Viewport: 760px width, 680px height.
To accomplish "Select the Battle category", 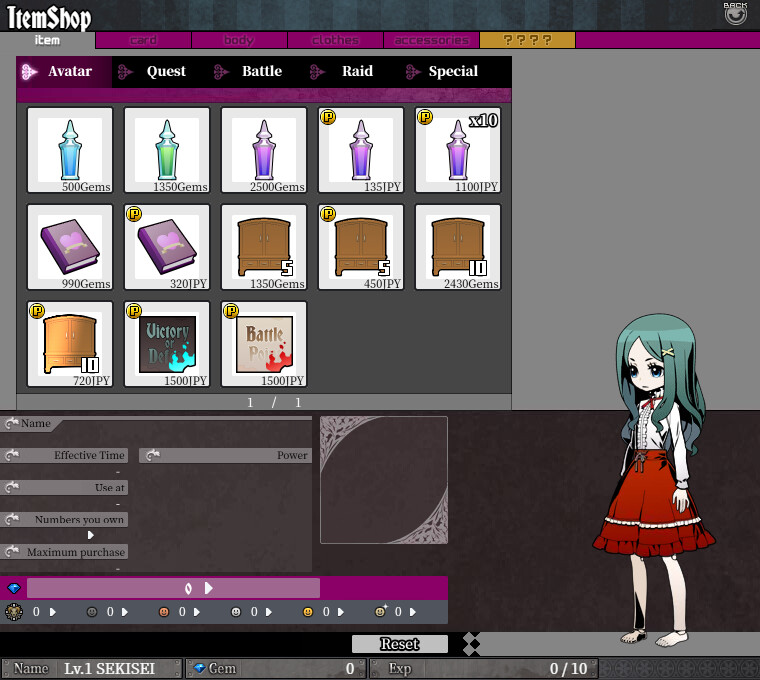I will coord(256,72).
